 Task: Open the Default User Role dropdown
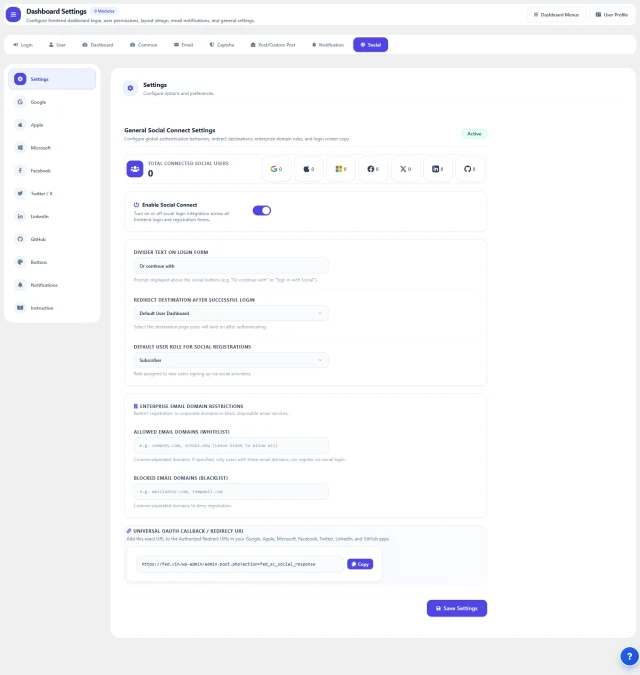(x=231, y=360)
